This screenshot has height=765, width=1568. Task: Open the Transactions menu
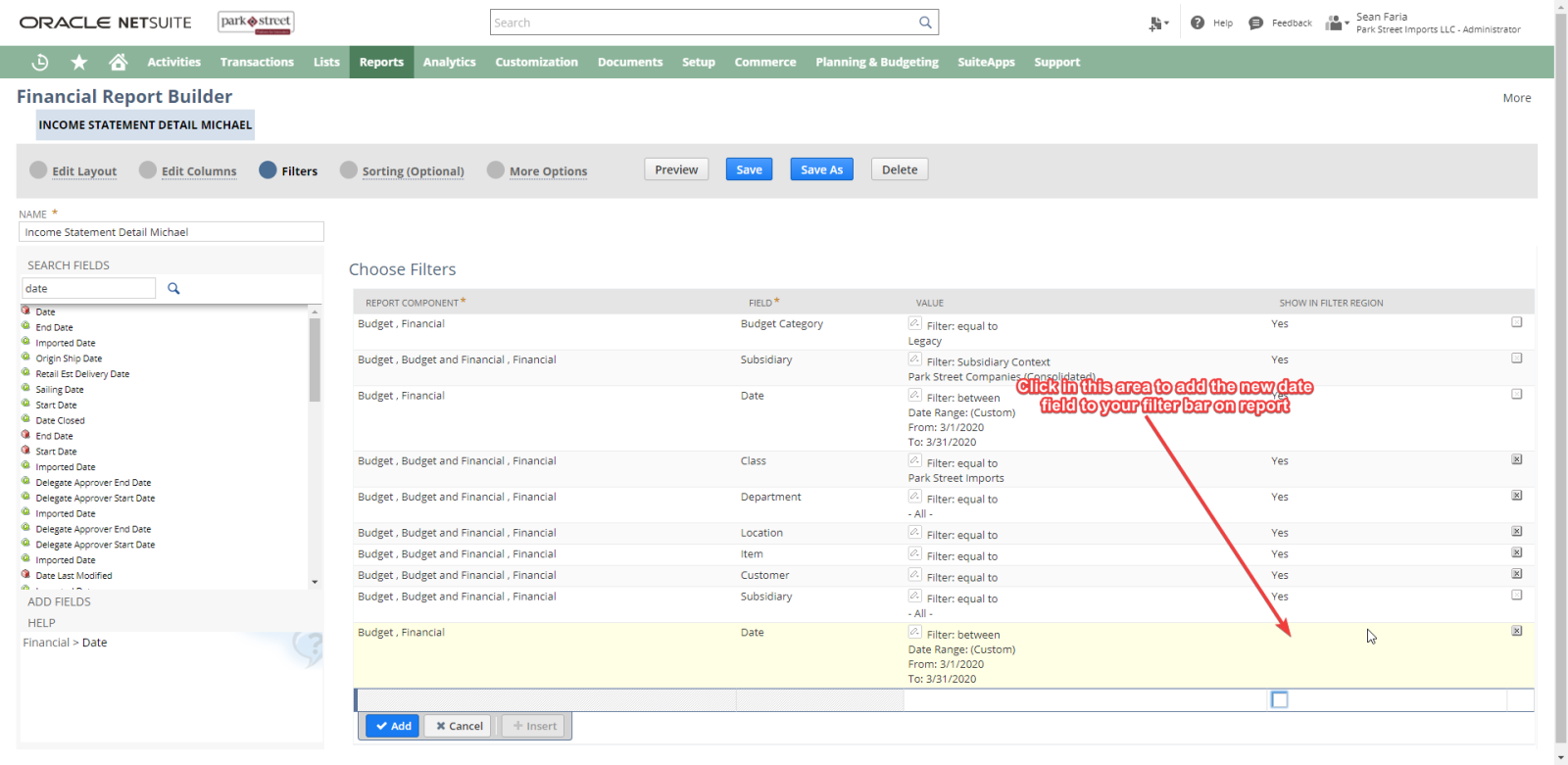pyautogui.click(x=257, y=62)
